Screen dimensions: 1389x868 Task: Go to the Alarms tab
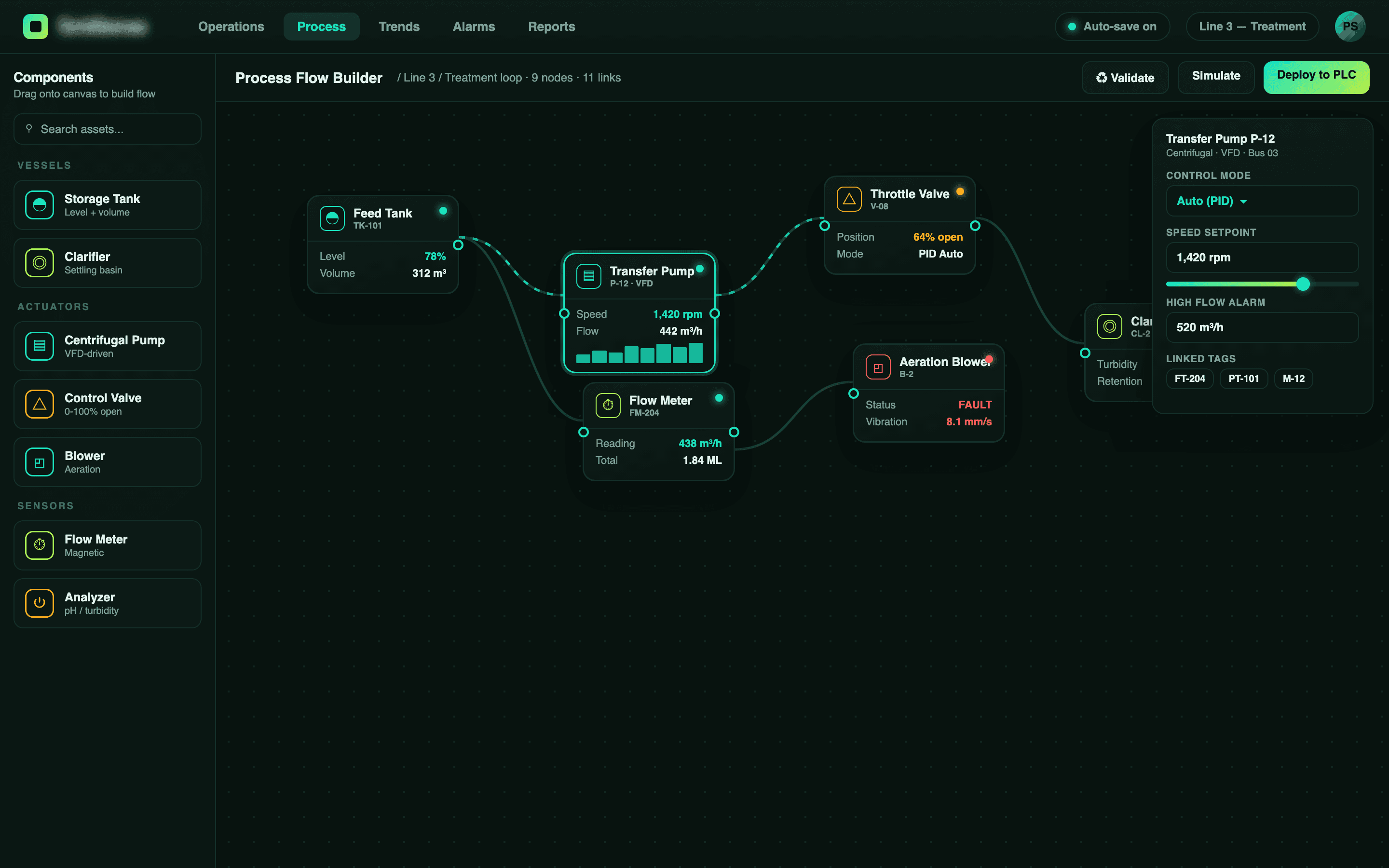(x=474, y=27)
